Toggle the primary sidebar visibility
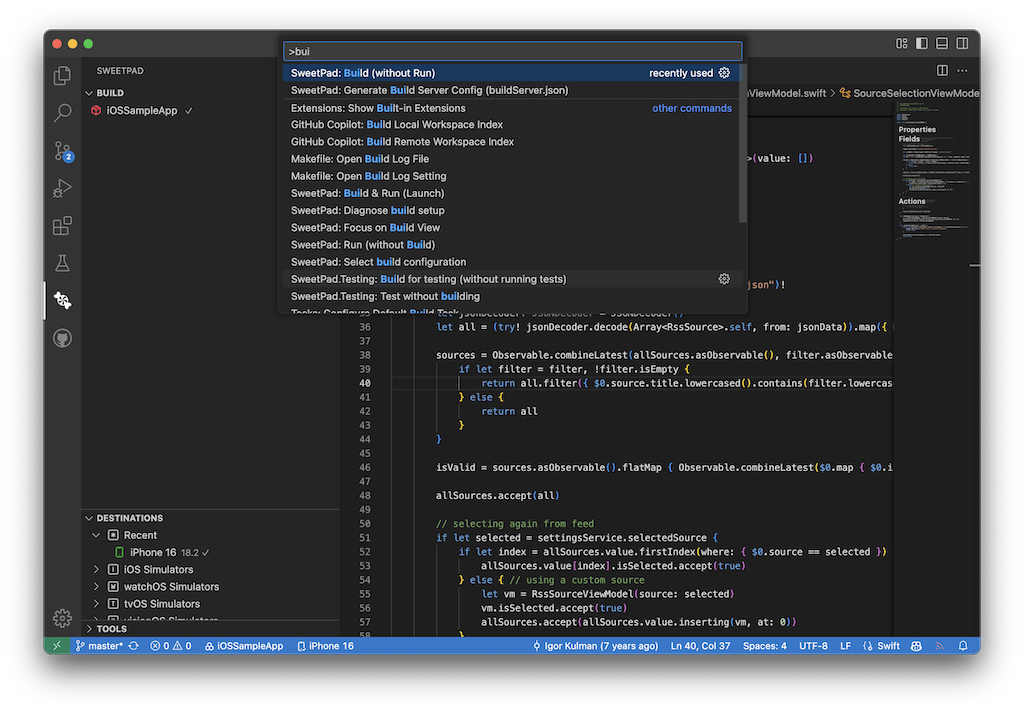Screen dimensions: 1024x712 (x=921, y=43)
